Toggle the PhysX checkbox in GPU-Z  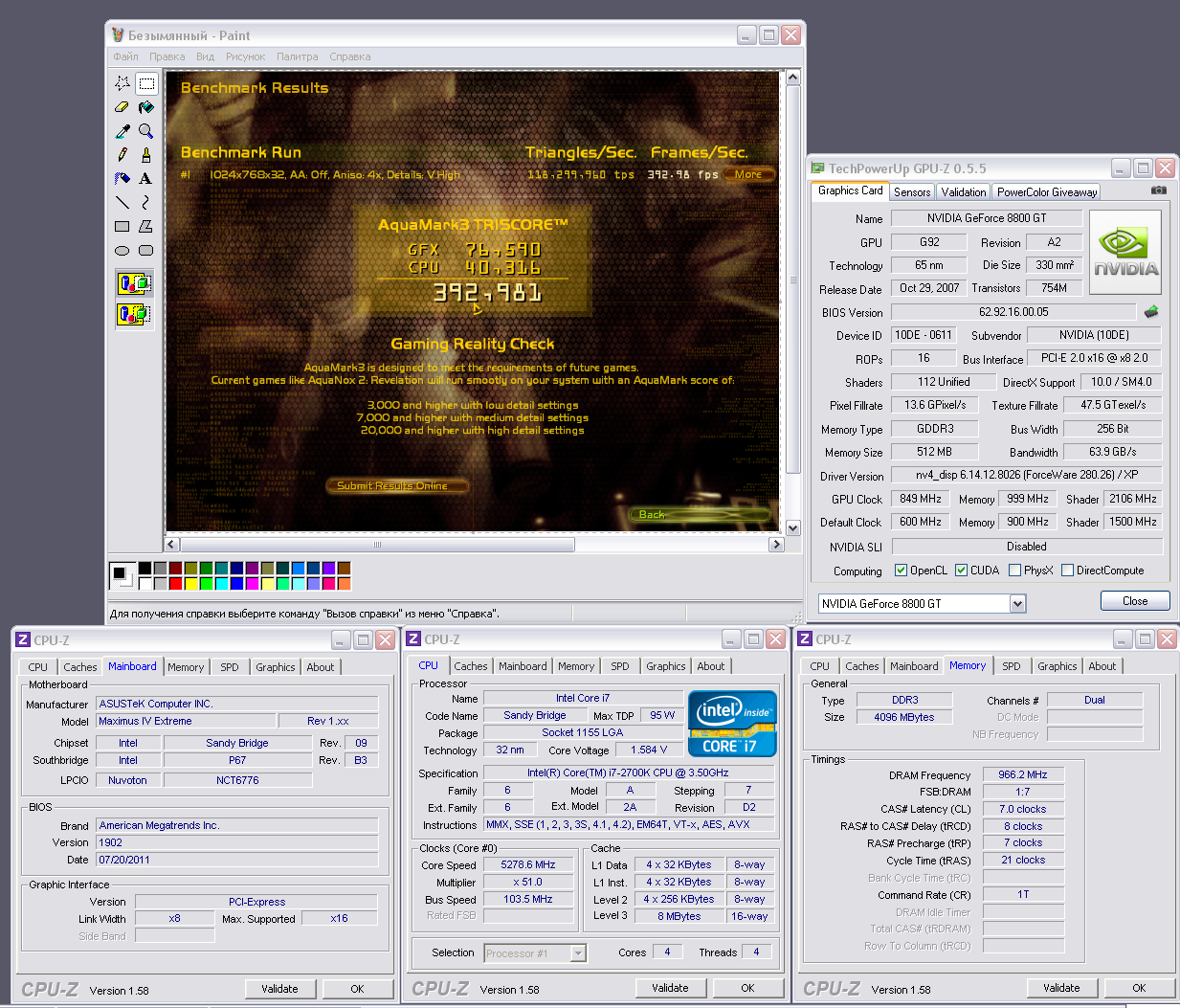(1014, 571)
